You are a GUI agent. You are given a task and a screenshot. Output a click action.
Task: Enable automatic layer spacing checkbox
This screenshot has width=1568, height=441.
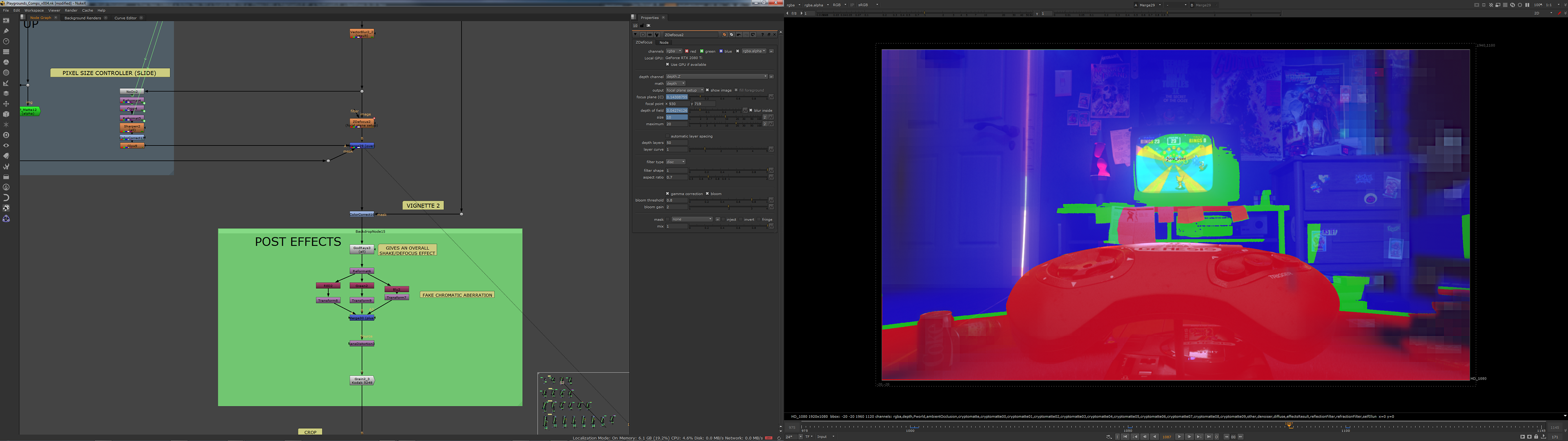pos(667,136)
